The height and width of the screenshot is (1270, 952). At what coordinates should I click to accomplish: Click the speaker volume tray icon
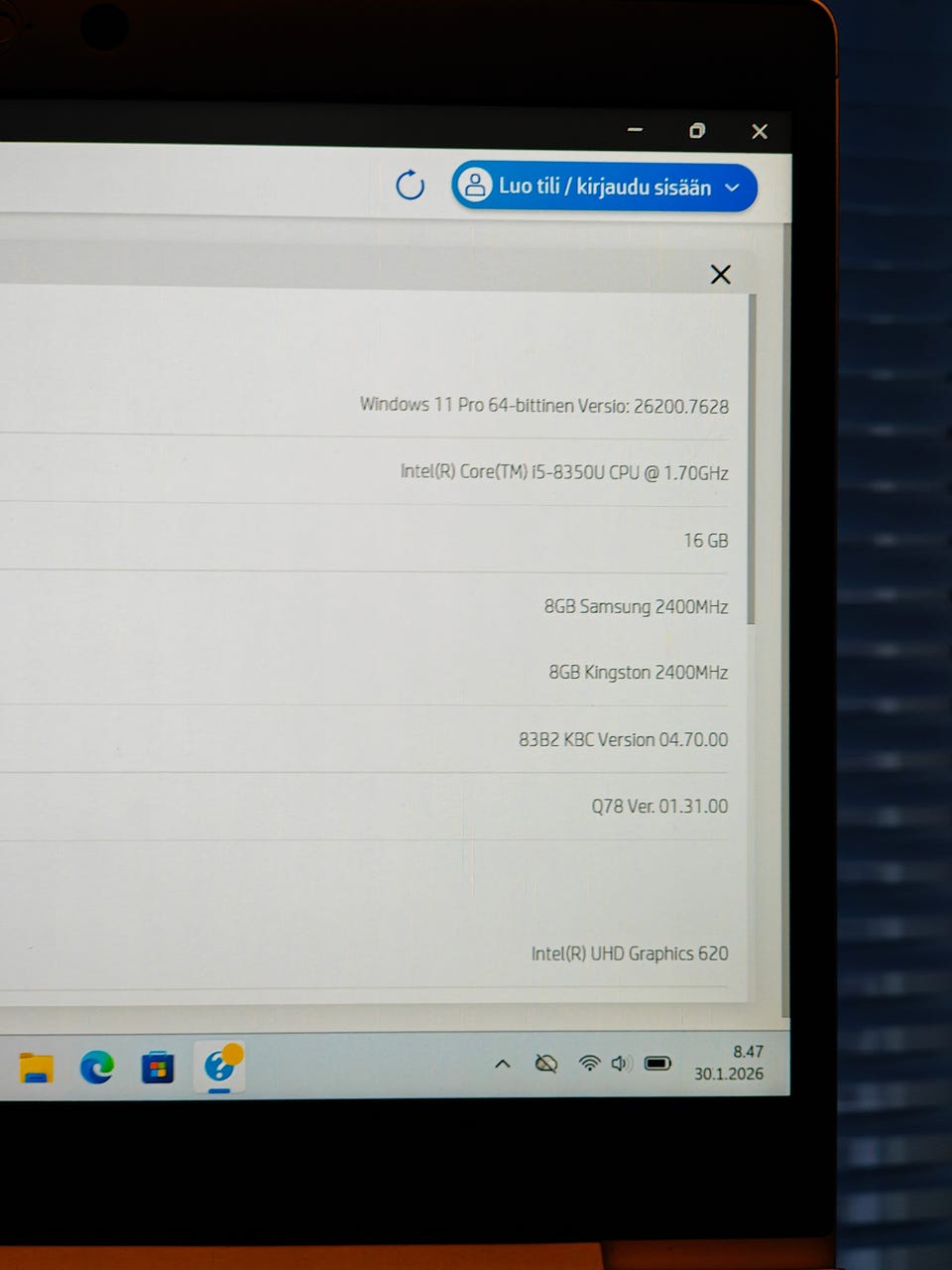[621, 1064]
